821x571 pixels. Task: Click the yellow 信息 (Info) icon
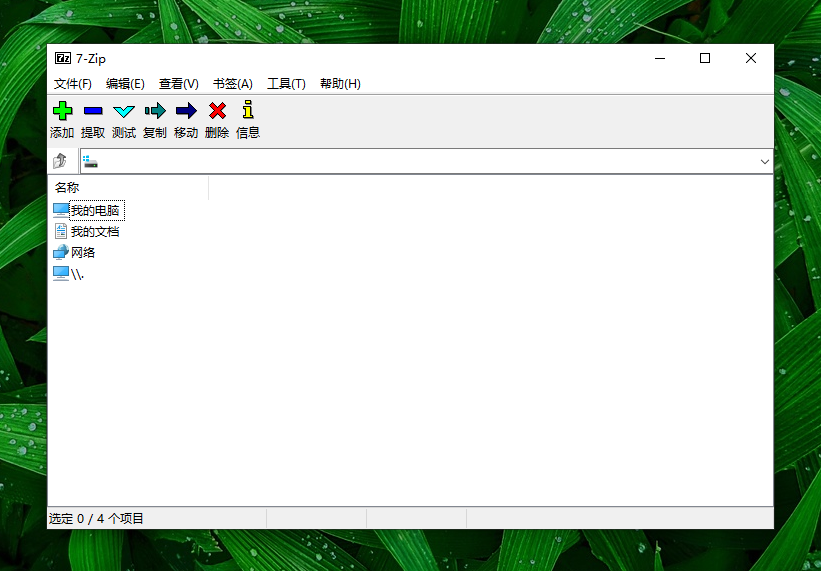pyautogui.click(x=248, y=109)
